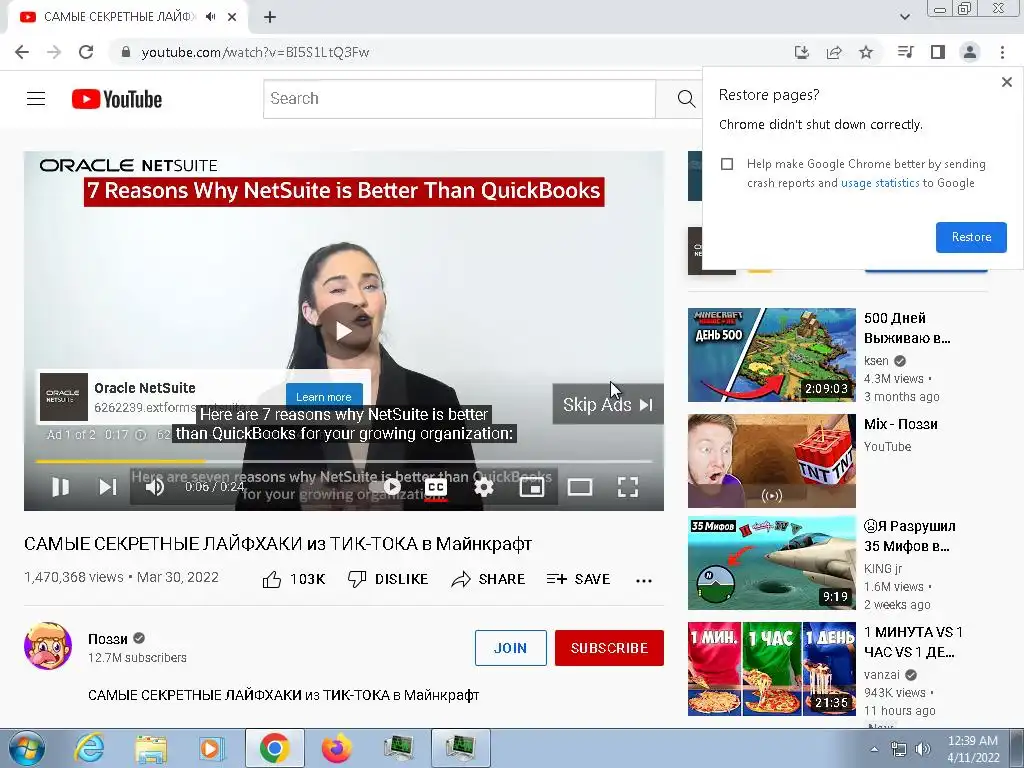Click the share page icon in address bar

[x=834, y=52]
